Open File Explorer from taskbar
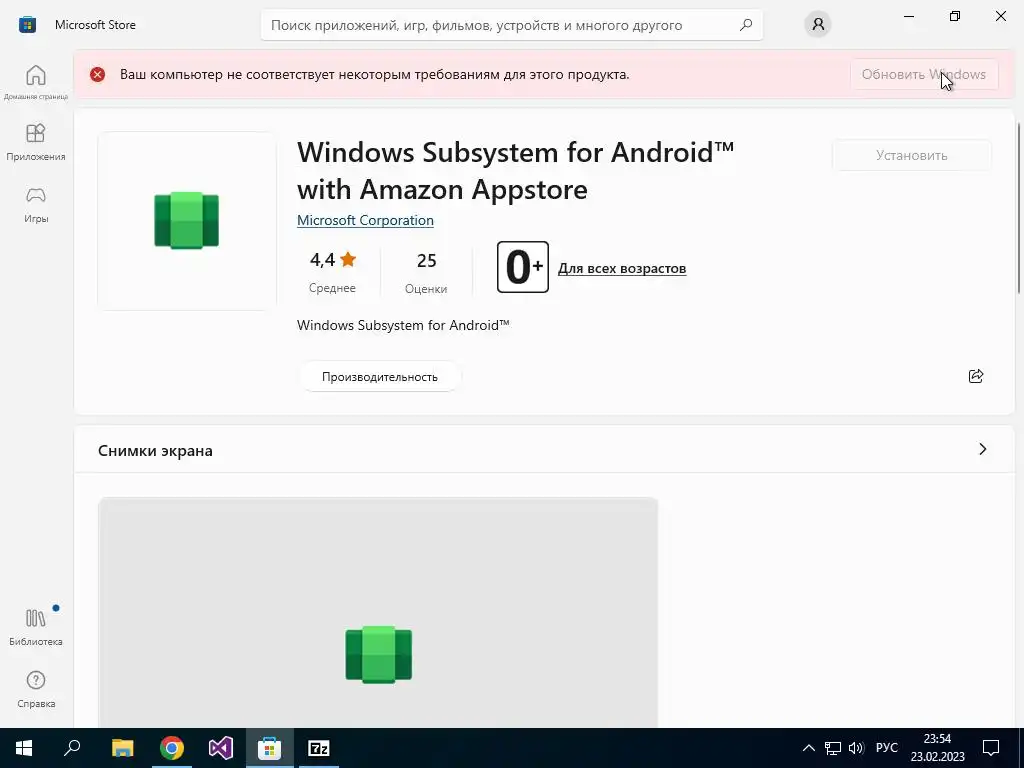1024x768 pixels. pyautogui.click(x=122, y=748)
